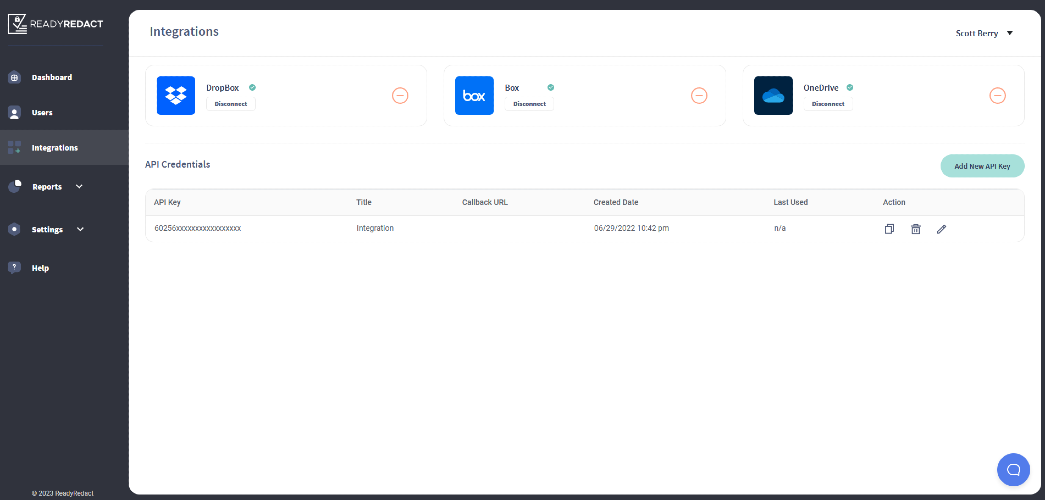Click the Title column header

[364, 202]
